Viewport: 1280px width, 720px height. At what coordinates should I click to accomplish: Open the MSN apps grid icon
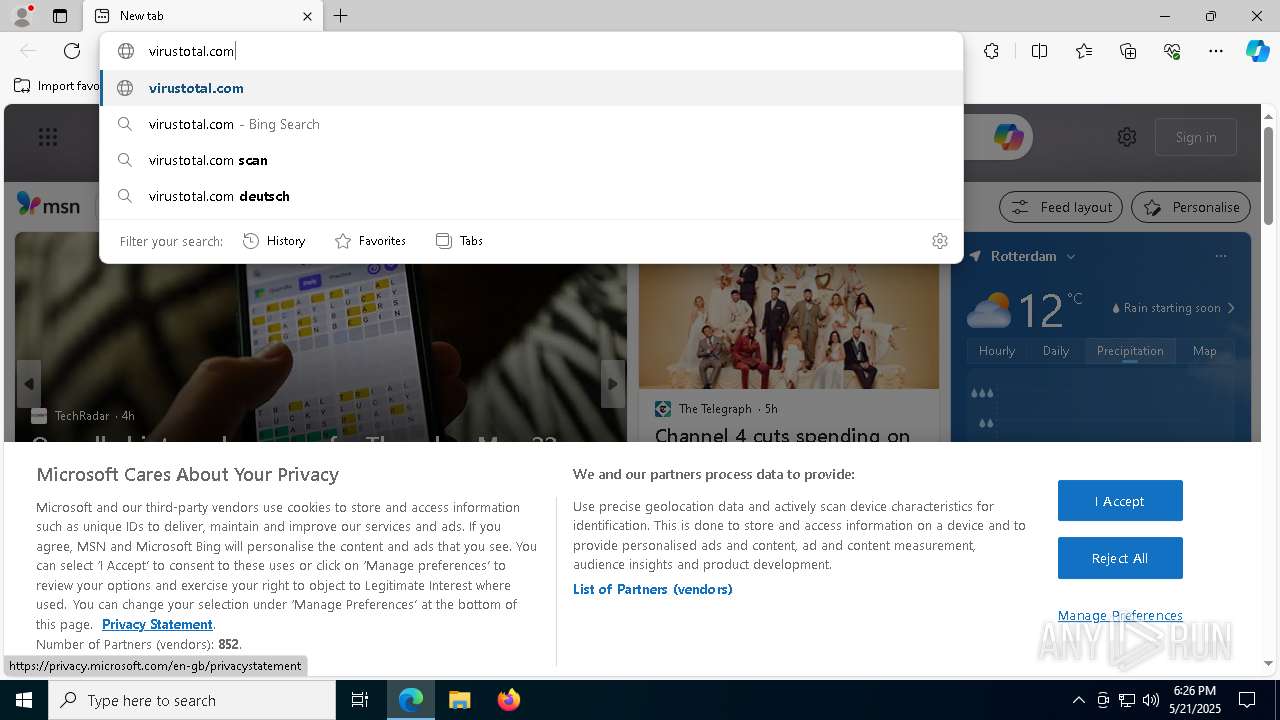pyautogui.click(x=48, y=137)
